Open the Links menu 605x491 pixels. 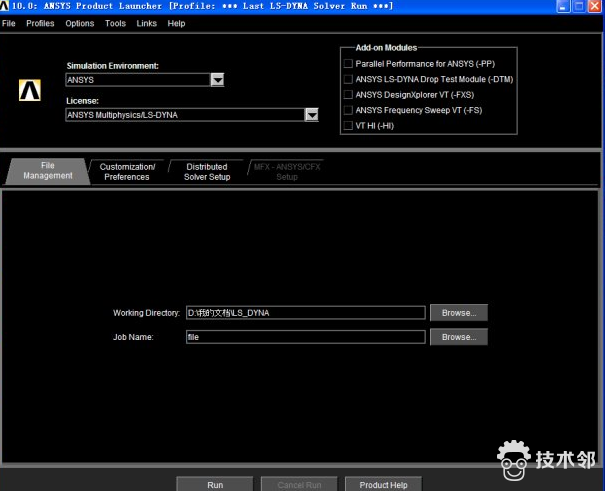coord(147,23)
